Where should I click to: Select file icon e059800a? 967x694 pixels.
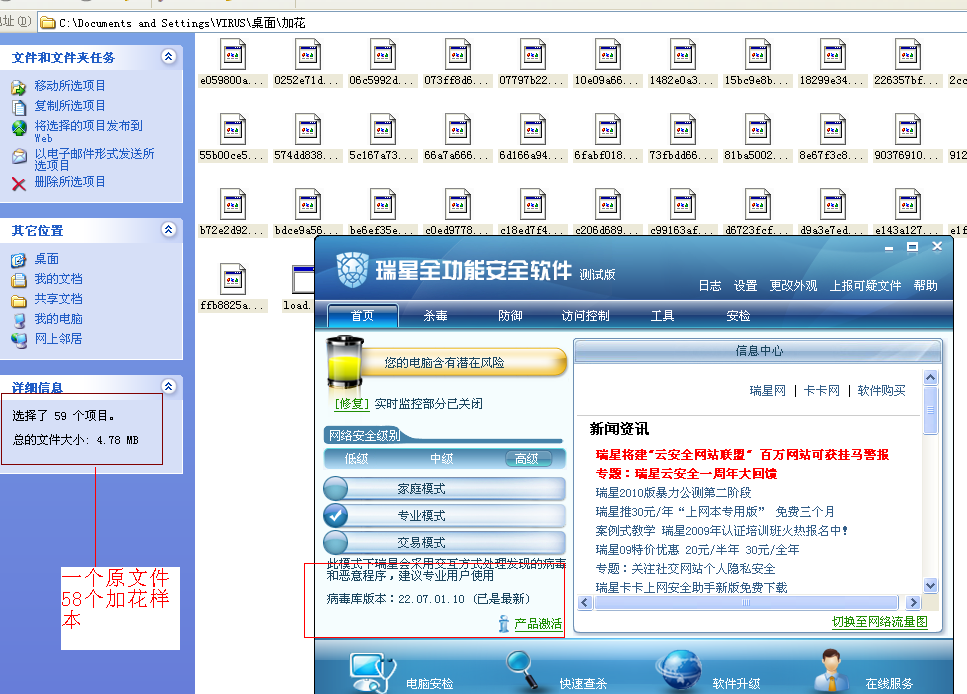(233, 54)
